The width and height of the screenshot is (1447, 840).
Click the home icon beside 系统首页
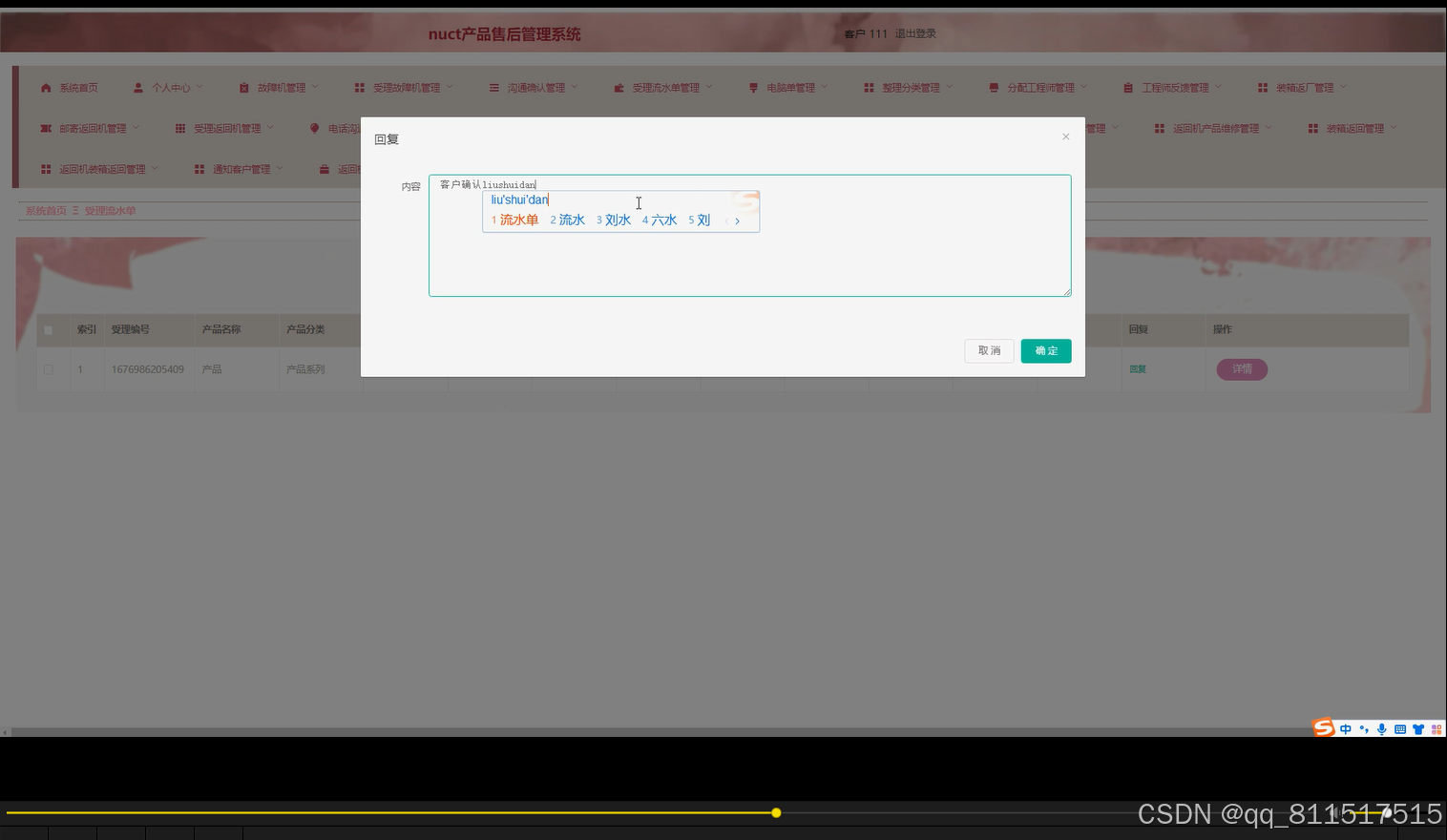click(x=45, y=87)
